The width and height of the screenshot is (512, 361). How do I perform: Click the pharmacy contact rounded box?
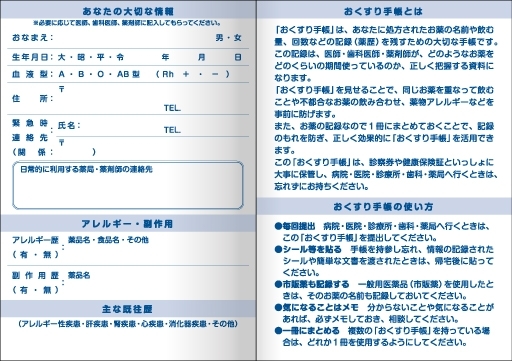128,185
